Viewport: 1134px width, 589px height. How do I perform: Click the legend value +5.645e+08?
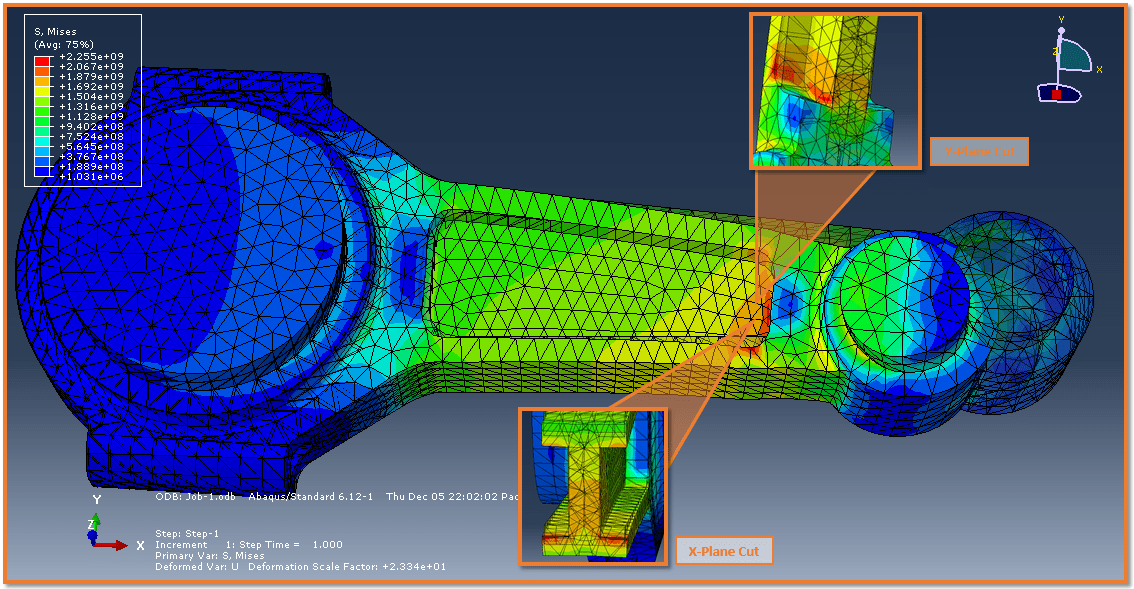tap(91, 146)
